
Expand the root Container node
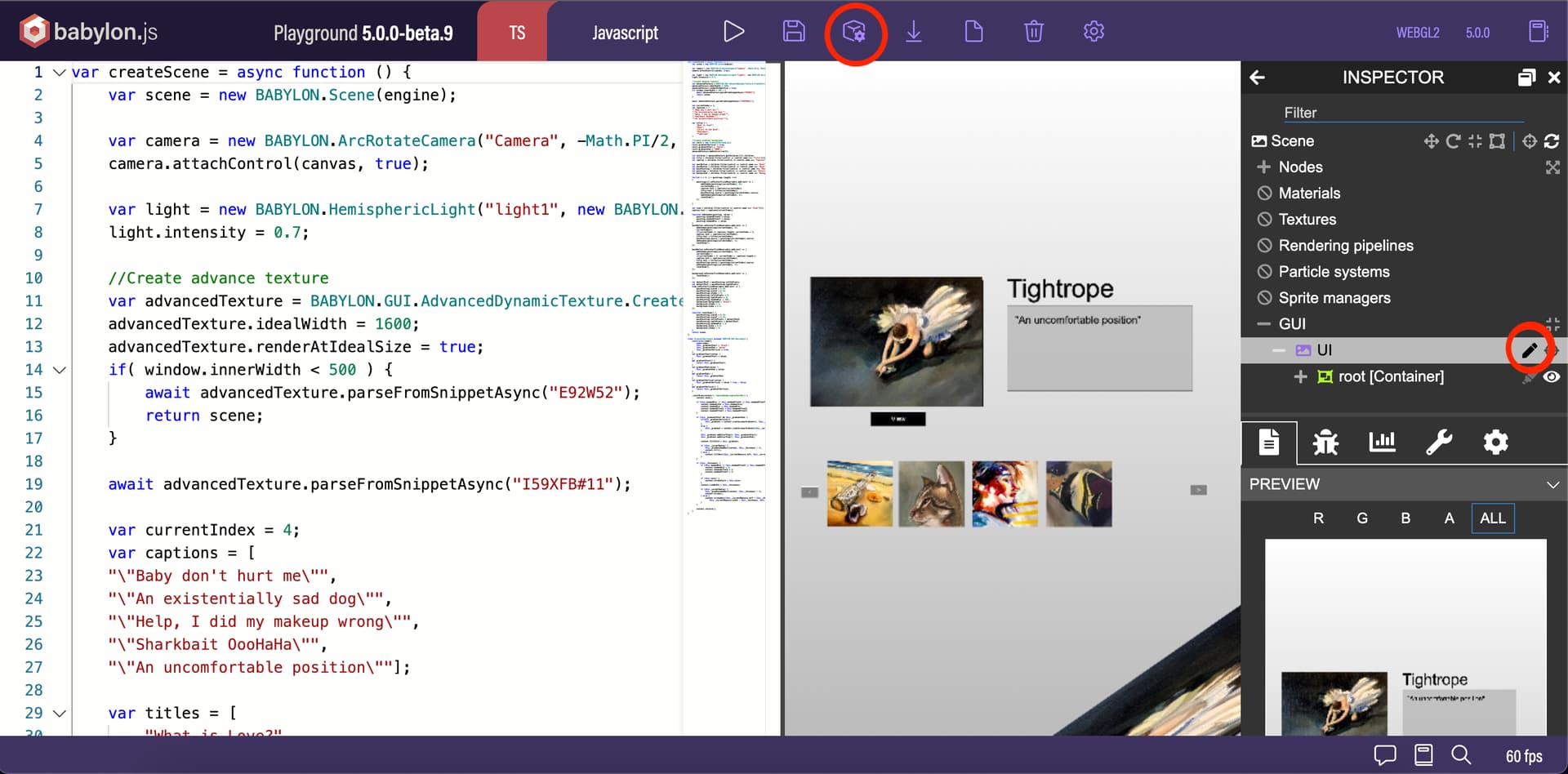coord(1302,376)
